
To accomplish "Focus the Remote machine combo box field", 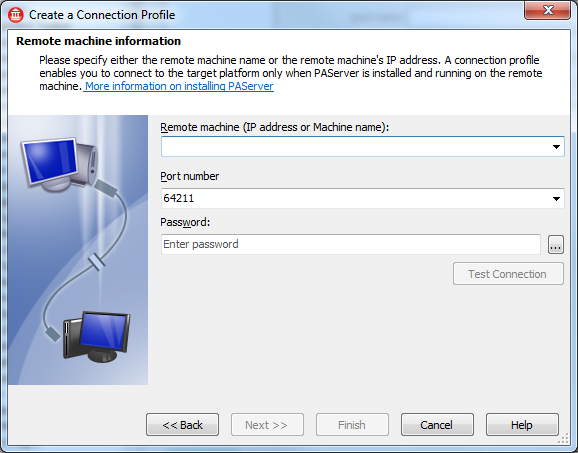I will (x=362, y=147).
